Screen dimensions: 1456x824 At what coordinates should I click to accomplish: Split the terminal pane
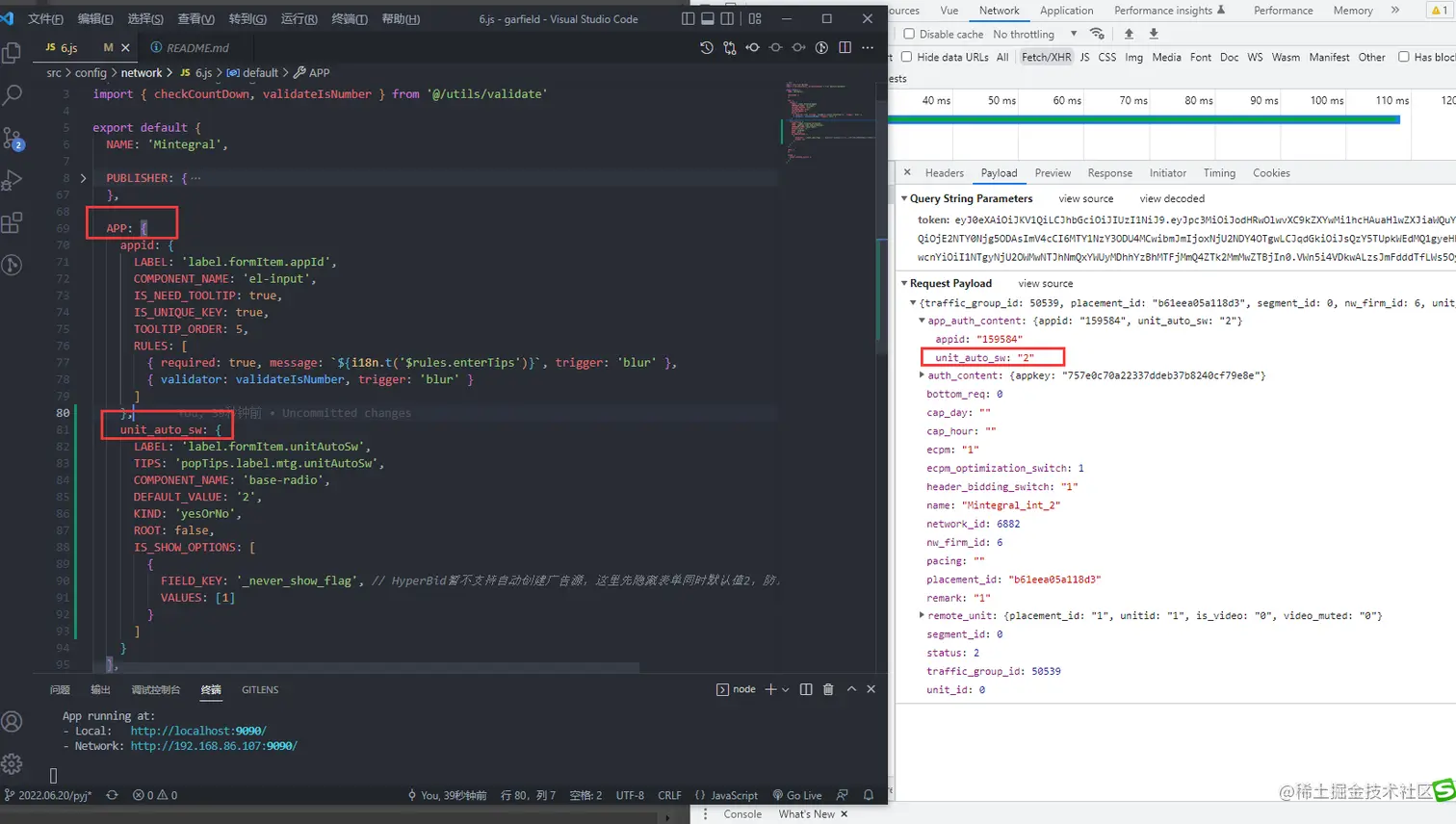(x=806, y=689)
